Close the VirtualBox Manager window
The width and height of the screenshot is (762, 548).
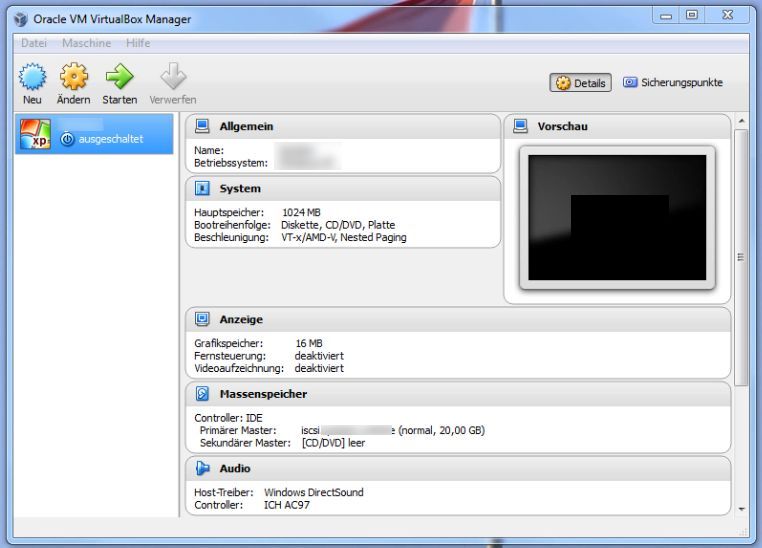click(727, 16)
